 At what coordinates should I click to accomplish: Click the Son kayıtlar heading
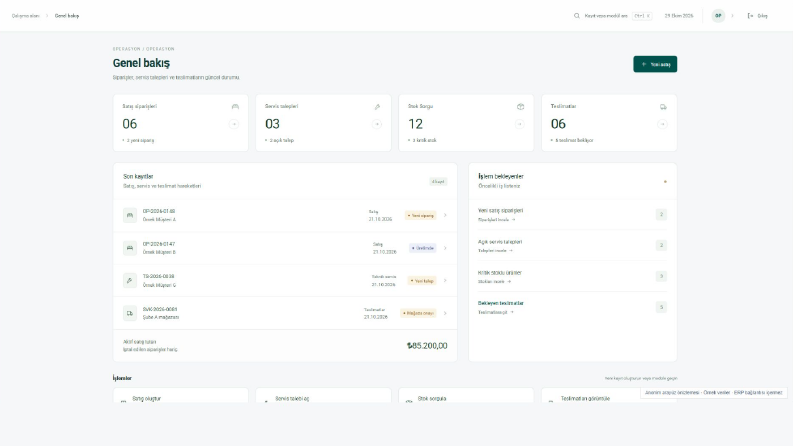[x=138, y=176]
